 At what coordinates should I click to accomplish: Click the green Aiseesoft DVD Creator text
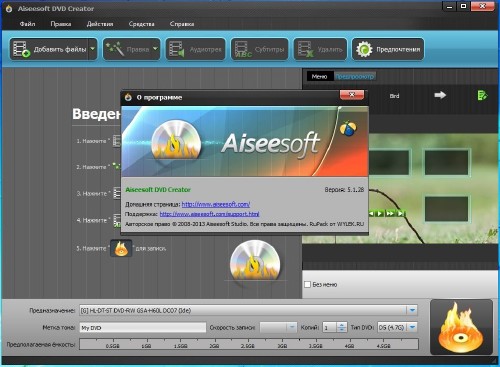[158, 190]
